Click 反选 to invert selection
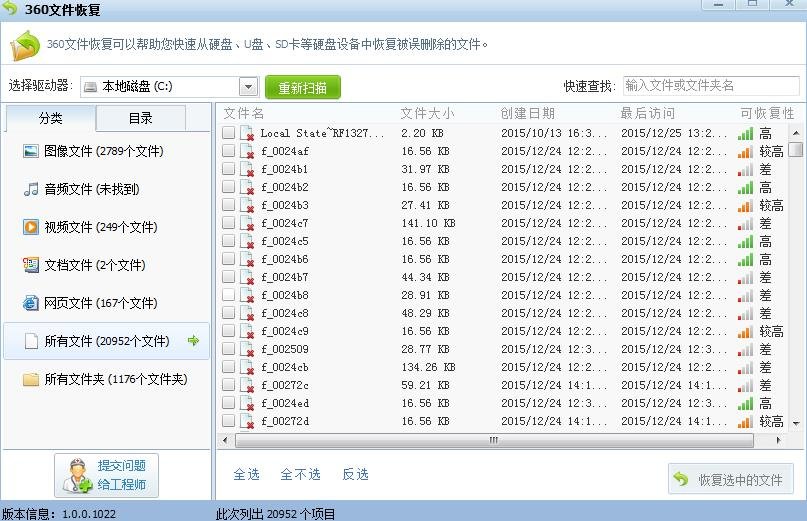Viewport: 807px width, 521px height. pos(356,474)
